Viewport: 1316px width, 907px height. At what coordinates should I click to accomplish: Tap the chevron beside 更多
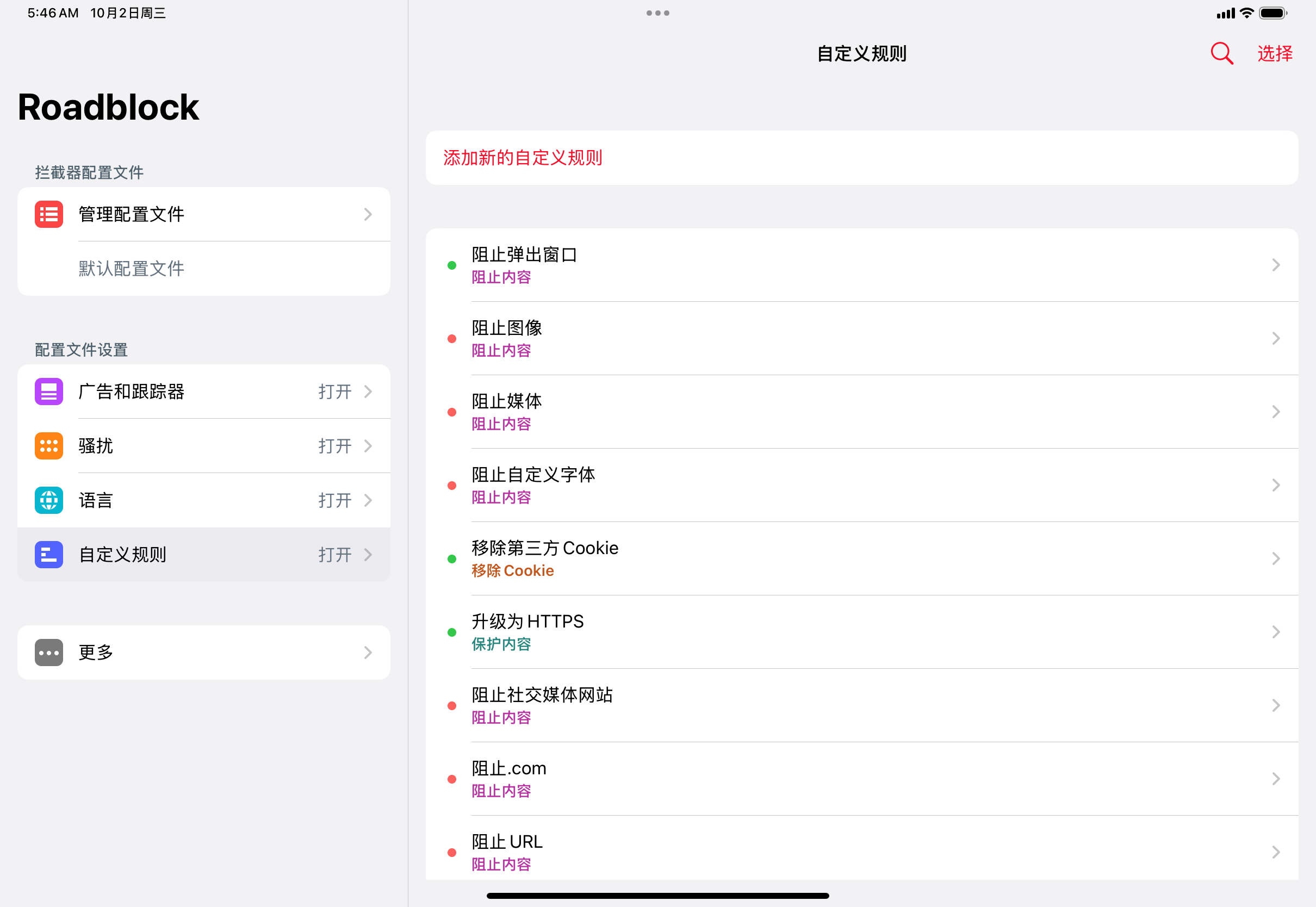tap(368, 653)
